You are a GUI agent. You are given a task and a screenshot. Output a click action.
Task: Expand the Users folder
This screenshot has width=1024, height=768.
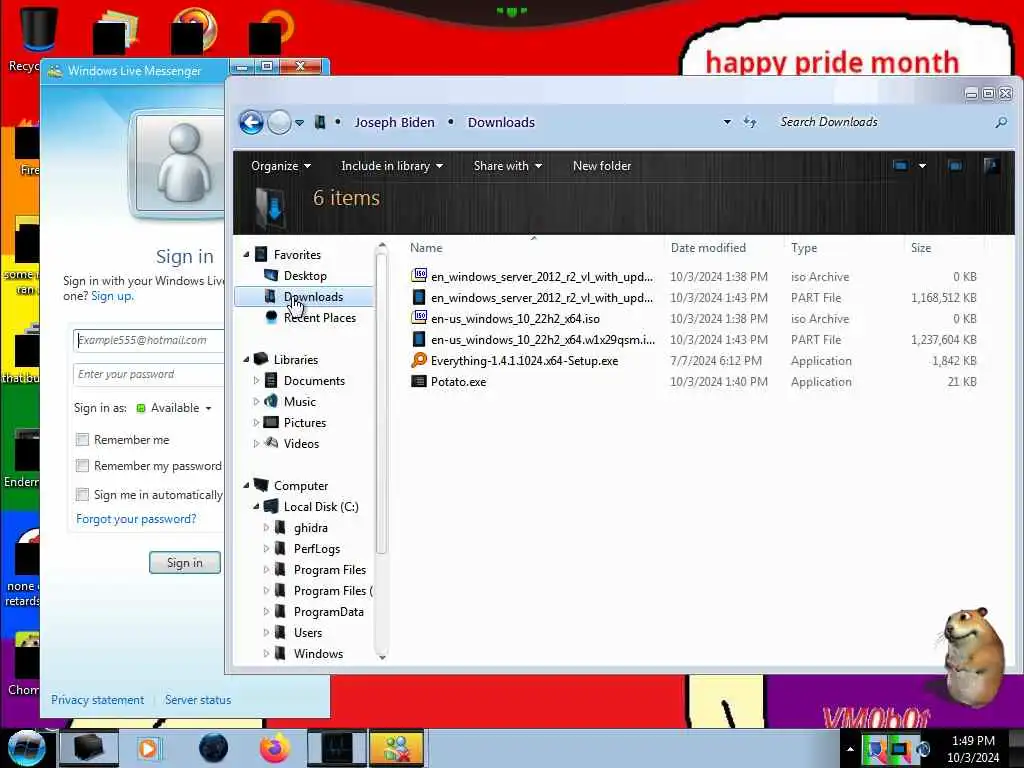[x=266, y=633]
